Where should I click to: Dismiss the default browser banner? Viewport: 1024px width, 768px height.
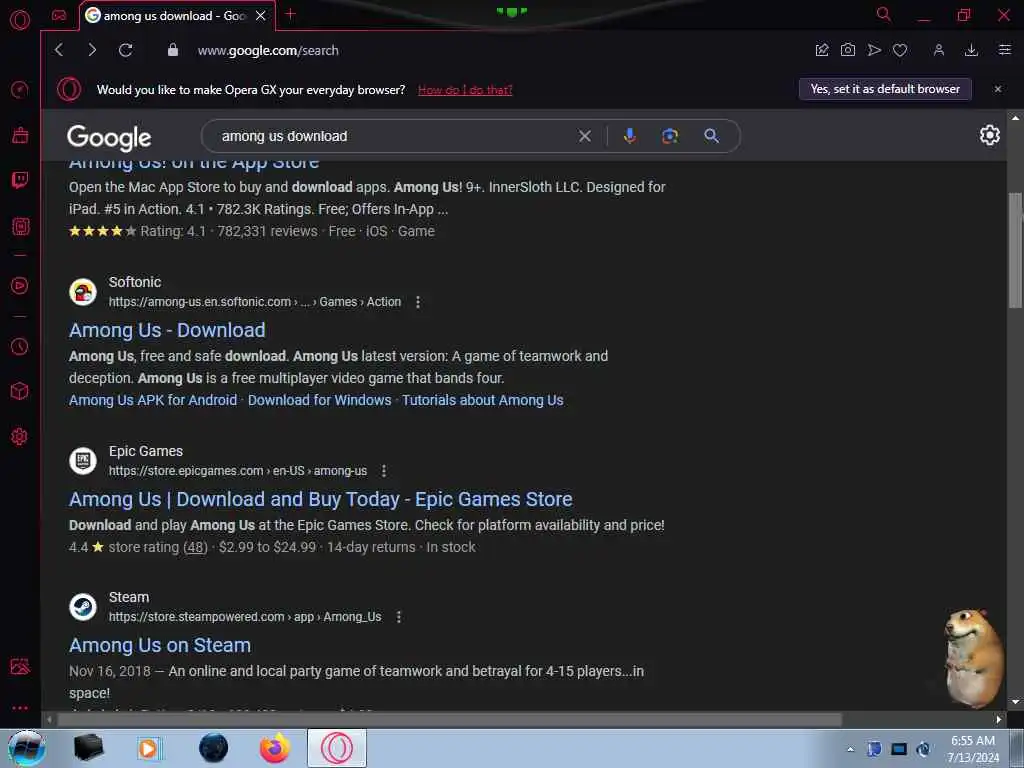click(997, 89)
